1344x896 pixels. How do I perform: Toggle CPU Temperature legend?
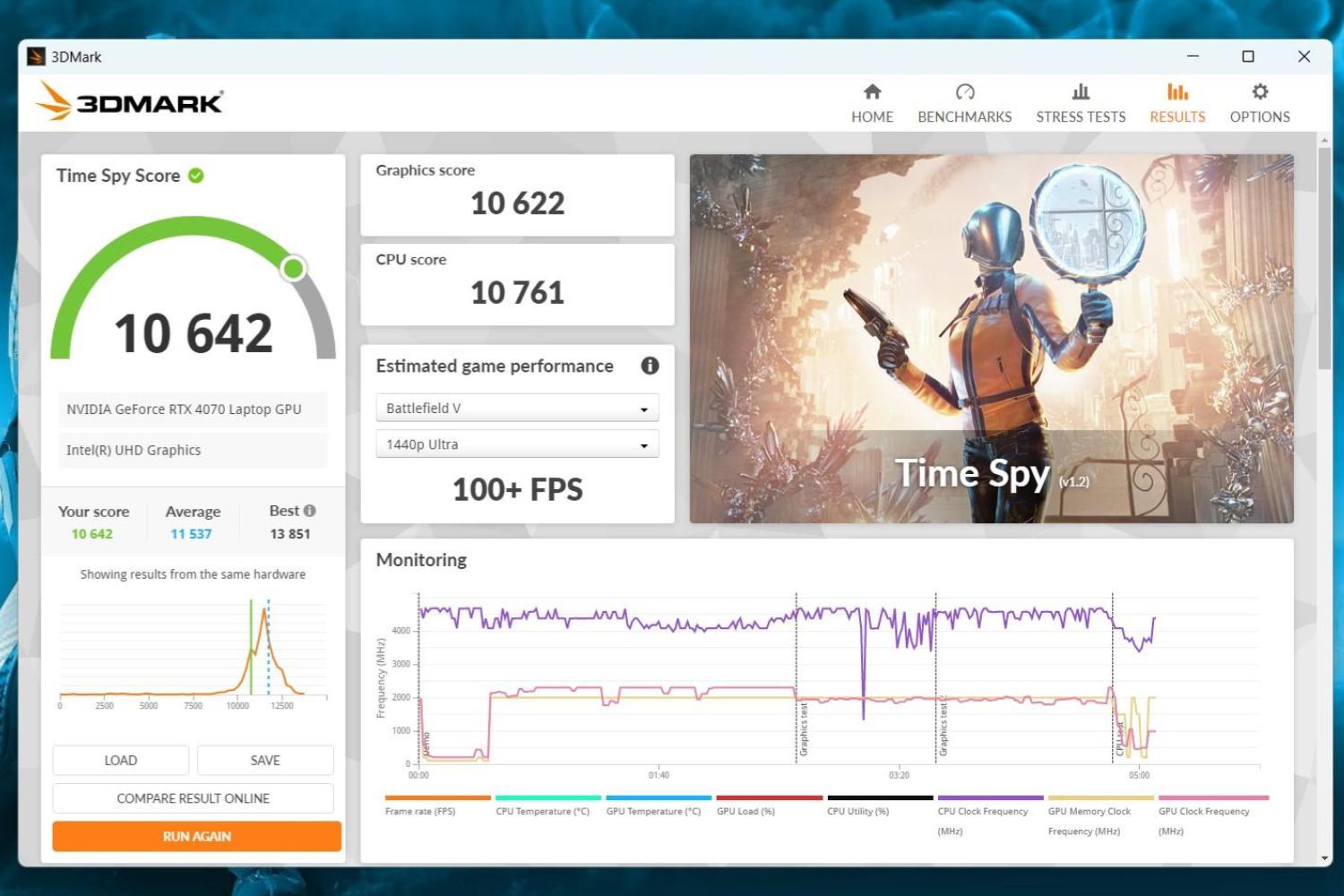tap(547, 806)
